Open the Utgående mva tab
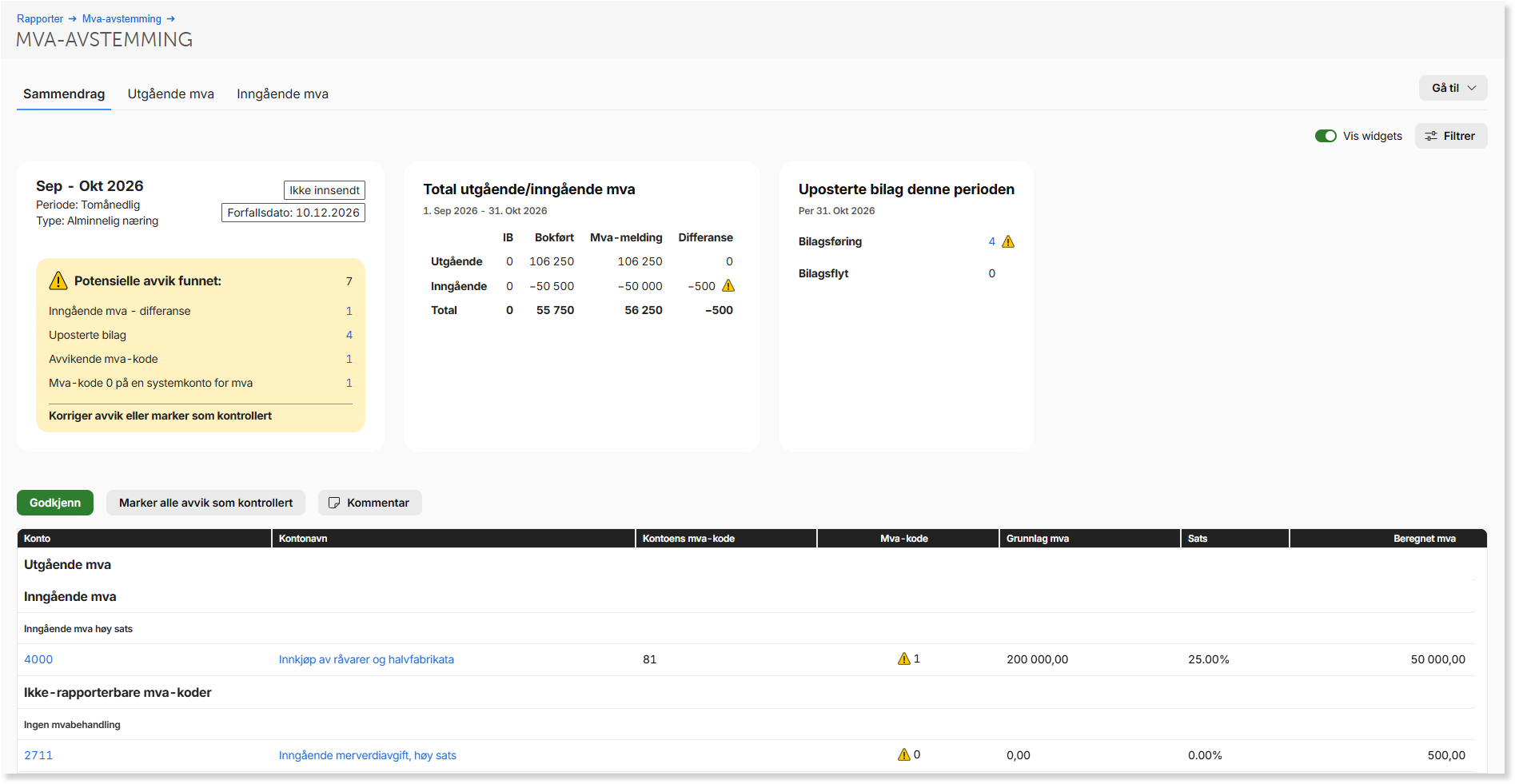1515x784 pixels. click(x=171, y=94)
